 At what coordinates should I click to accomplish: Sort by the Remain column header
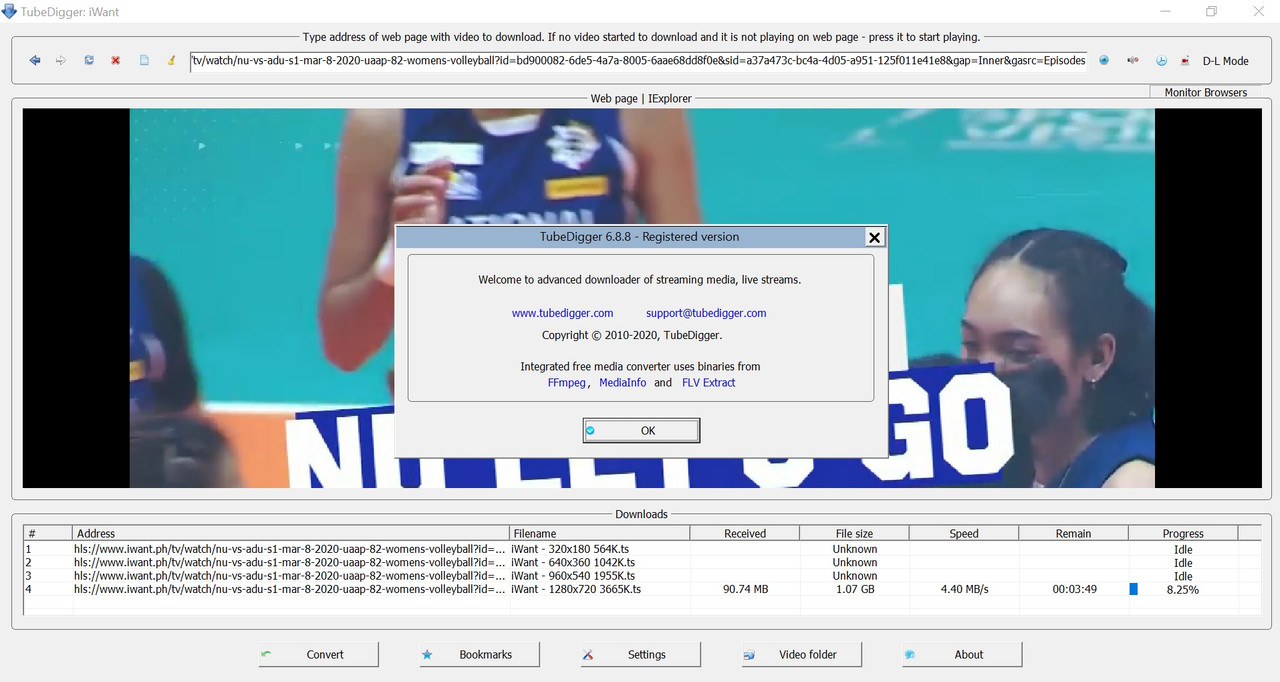point(1073,534)
